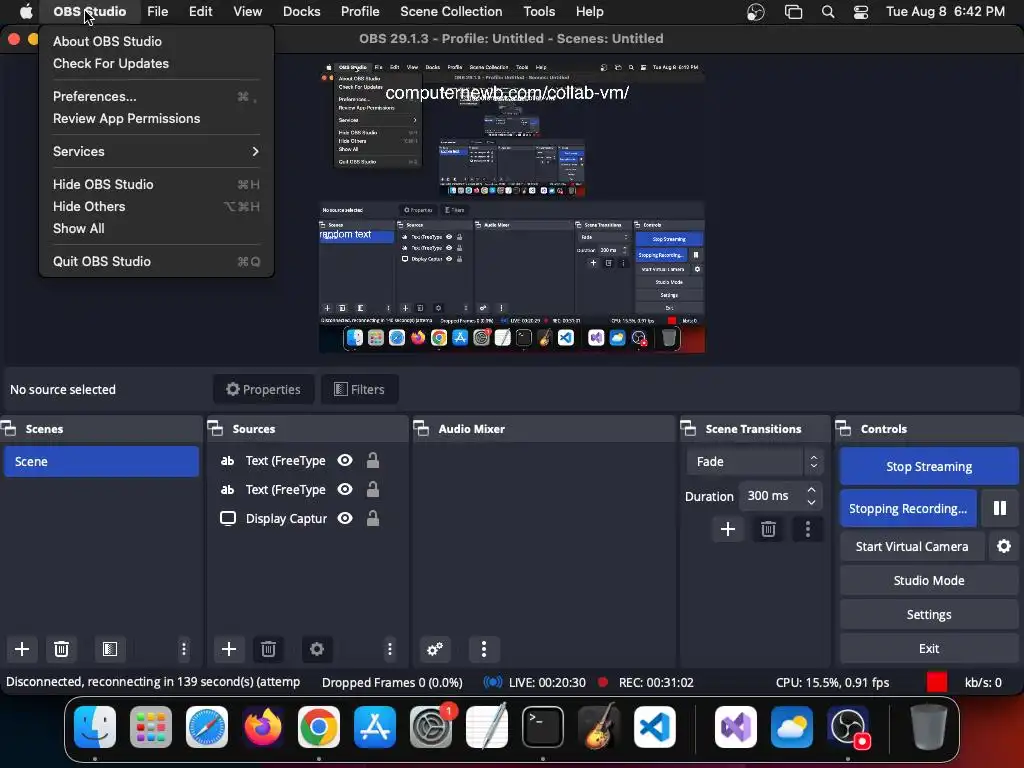Remove selected source with trash icon
This screenshot has height=768, width=1024.
[268, 648]
